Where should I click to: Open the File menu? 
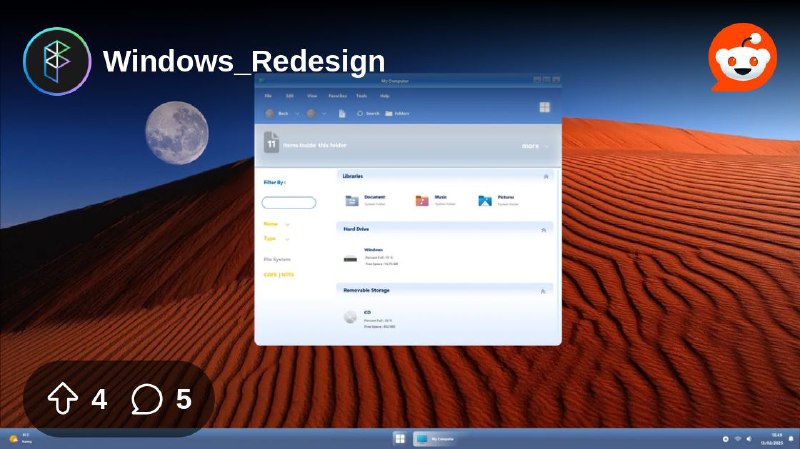[x=268, y=96]
